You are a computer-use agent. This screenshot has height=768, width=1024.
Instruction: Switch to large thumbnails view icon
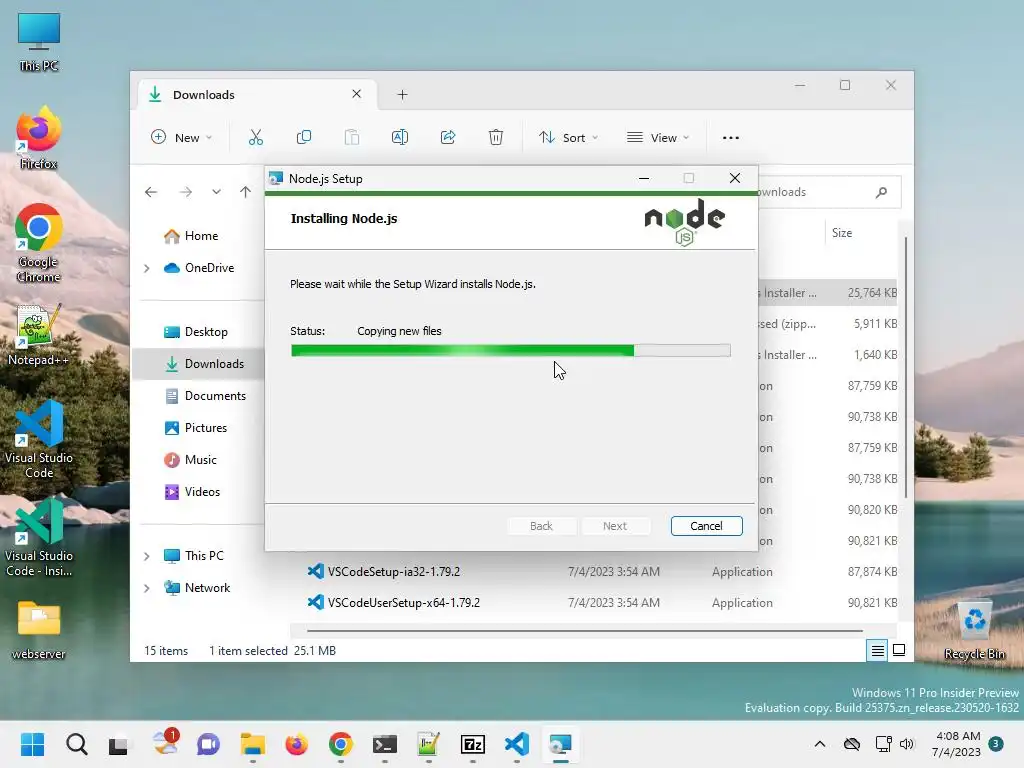899,650
